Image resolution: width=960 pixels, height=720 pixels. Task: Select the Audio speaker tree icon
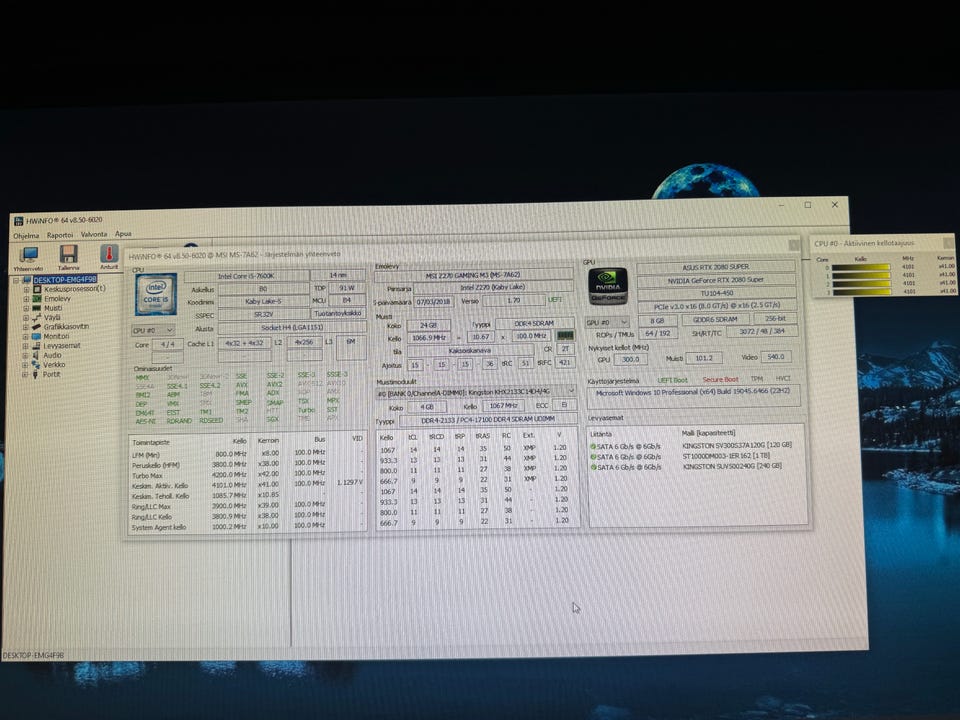click(37, 355)
